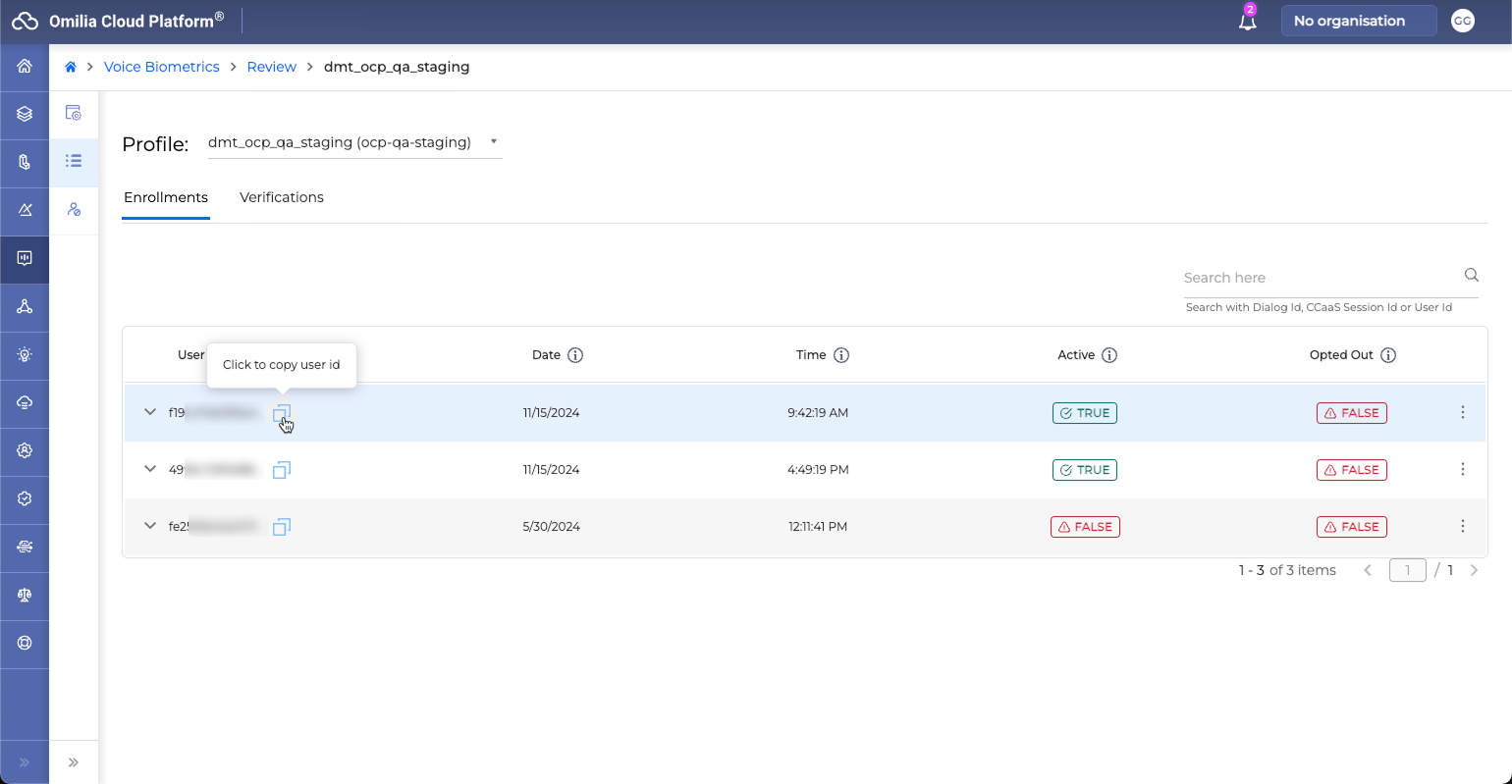Click the page number input box
Viewport: 1512px width, 784px height.
click(x=1407, y=570)
